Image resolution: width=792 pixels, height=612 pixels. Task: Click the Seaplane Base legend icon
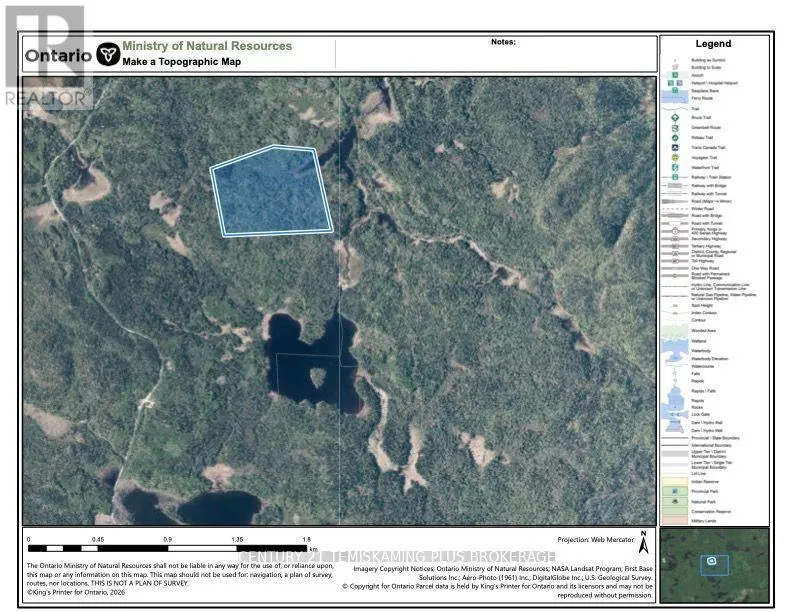(675, 90)
